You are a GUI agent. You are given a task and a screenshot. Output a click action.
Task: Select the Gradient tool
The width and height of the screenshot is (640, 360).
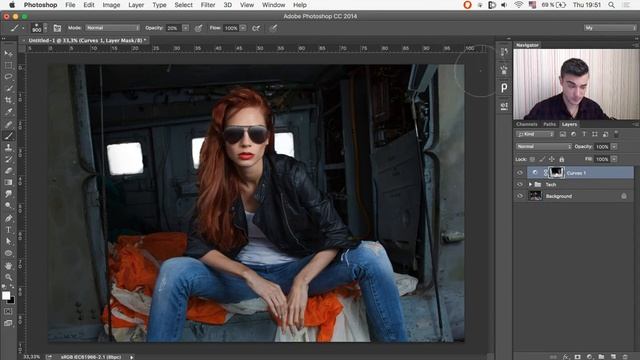click(x=8, y=182)
